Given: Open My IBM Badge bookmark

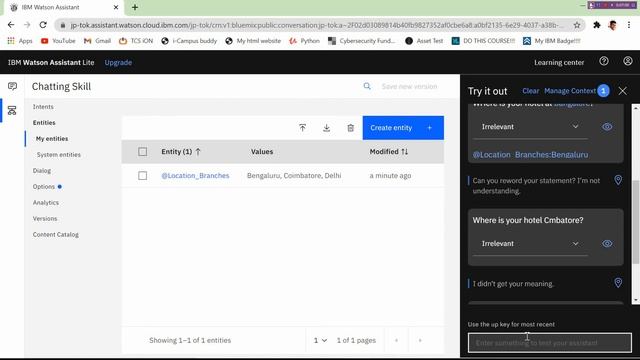Looking at the screenshot, I should pyautogui.click(x=552, y=41).
